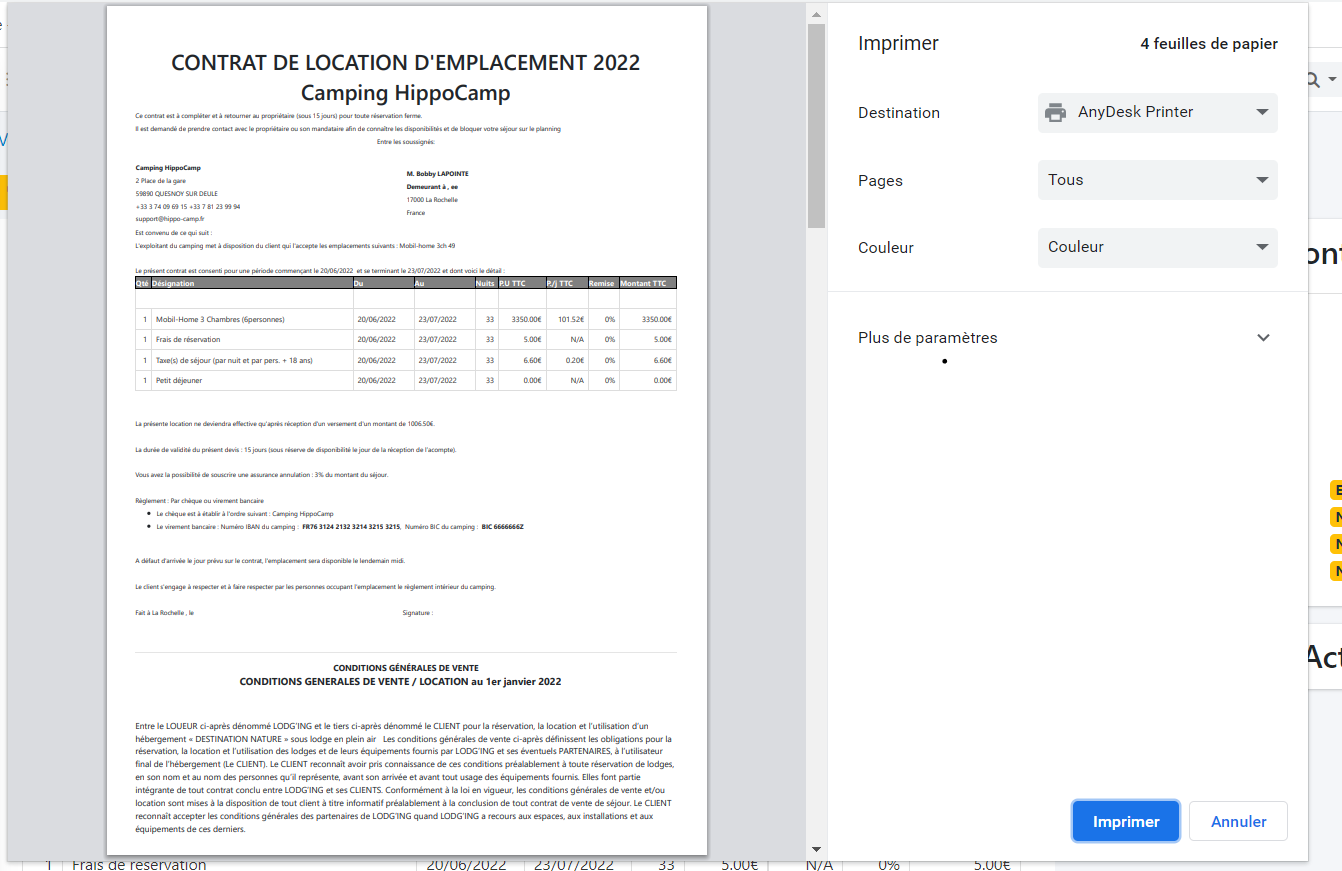
Task: Click the preview scrollbar's up arrow
Action: [816, 15]
